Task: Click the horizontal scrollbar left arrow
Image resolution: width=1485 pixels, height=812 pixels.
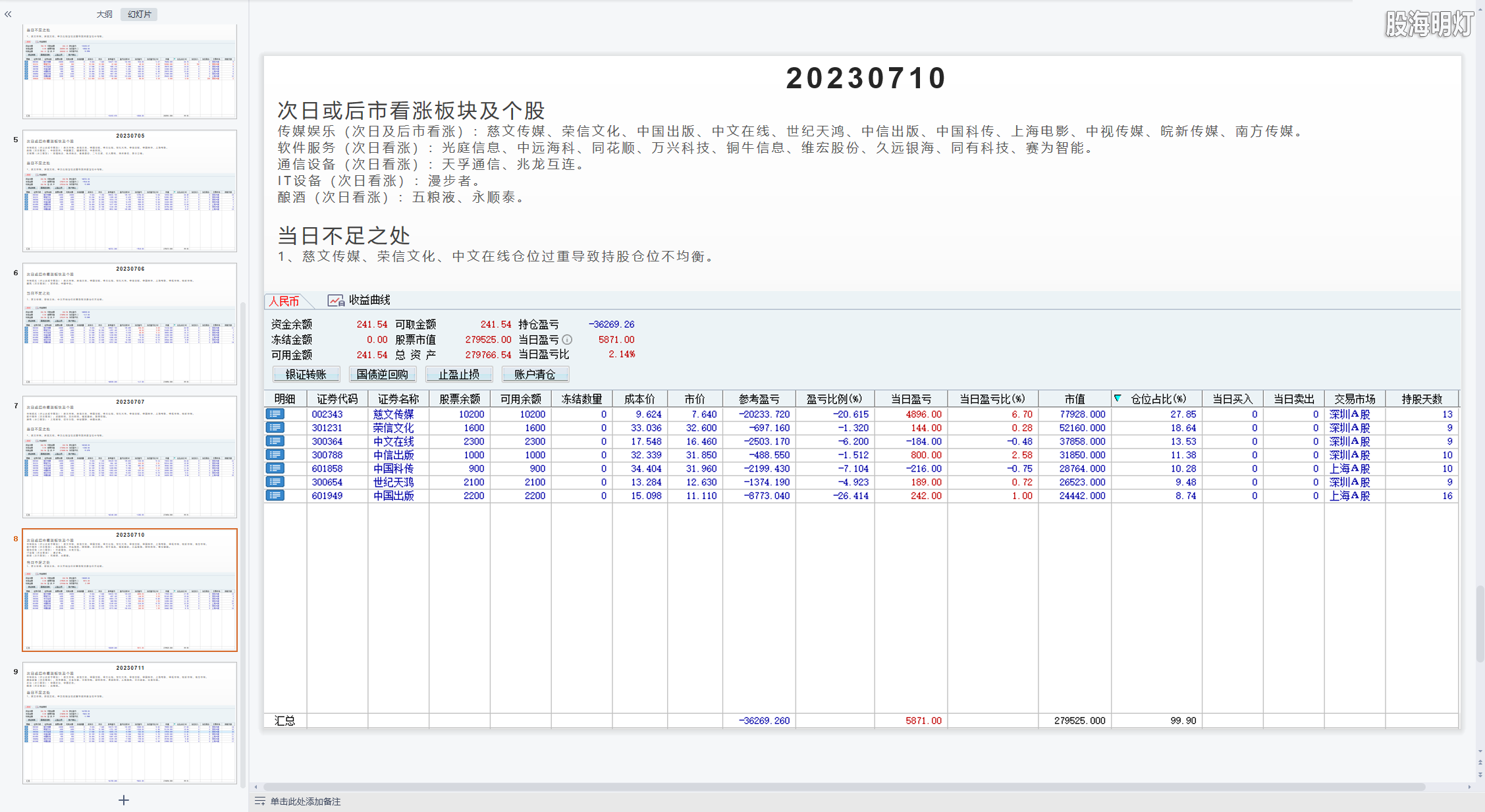Action: [x=256, y=787]
